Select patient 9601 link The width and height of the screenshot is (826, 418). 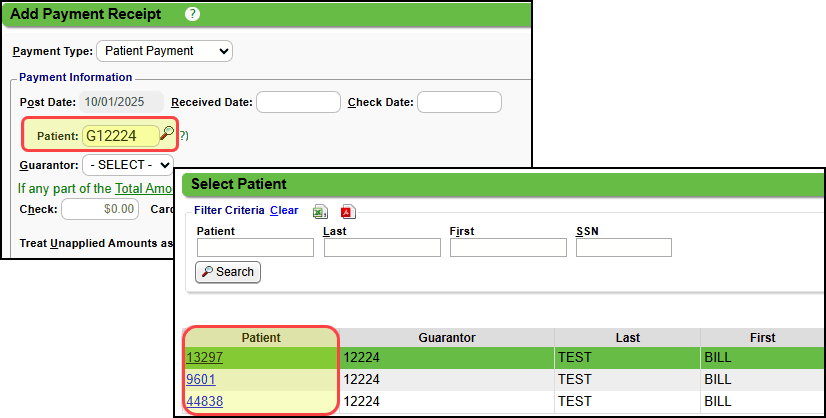pyautogui.click(x=200, y=380)
